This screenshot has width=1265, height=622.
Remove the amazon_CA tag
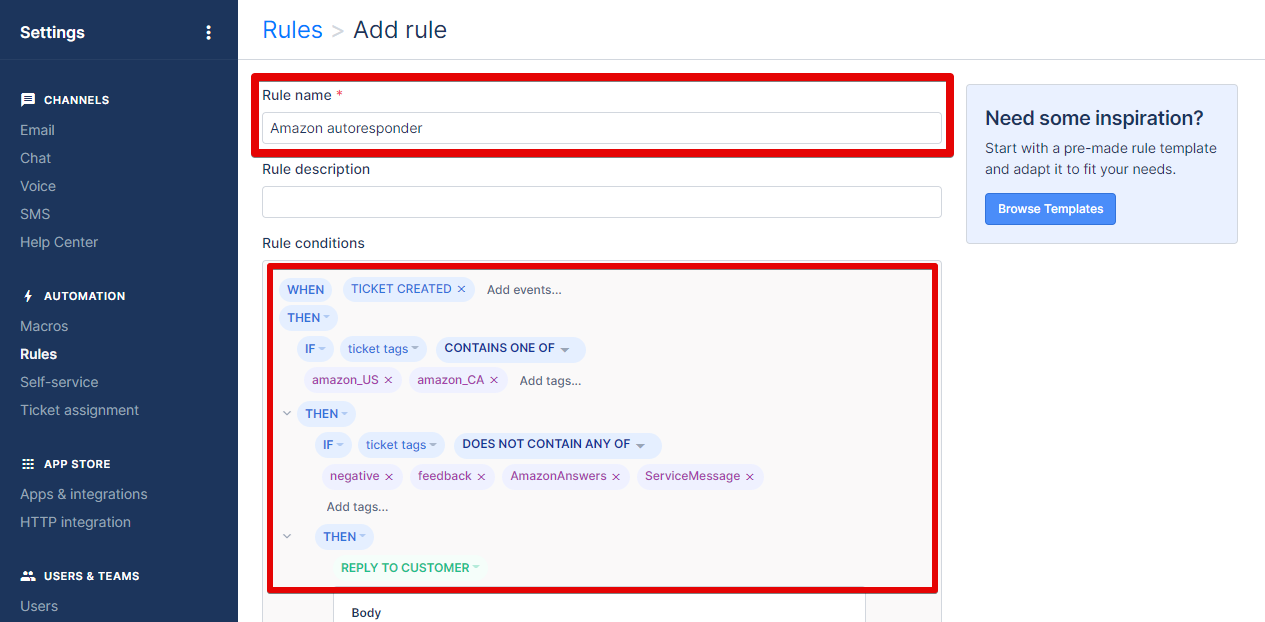click(x=493, y=381)
